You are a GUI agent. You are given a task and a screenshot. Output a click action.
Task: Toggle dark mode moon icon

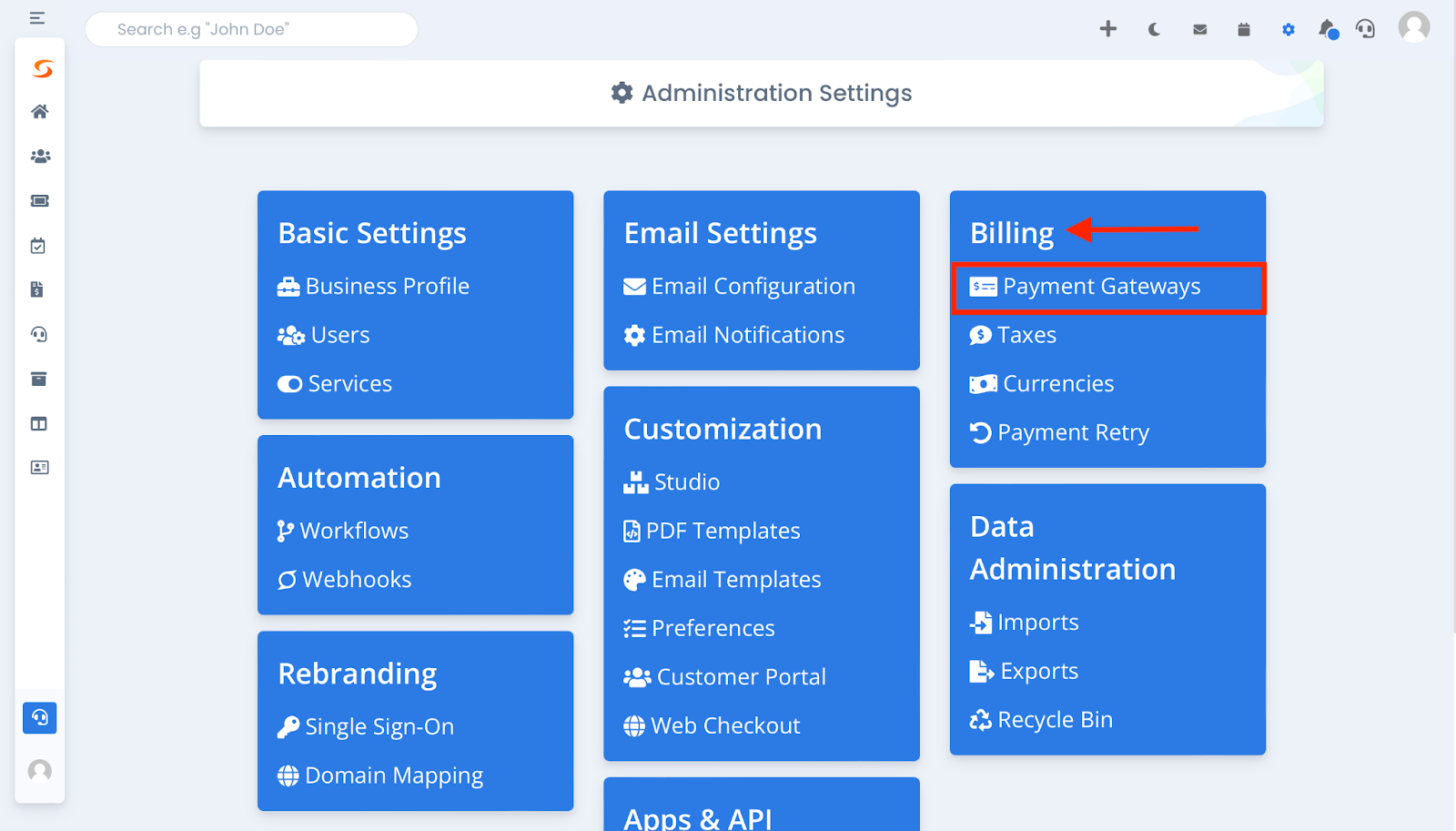pos(1154,29)
